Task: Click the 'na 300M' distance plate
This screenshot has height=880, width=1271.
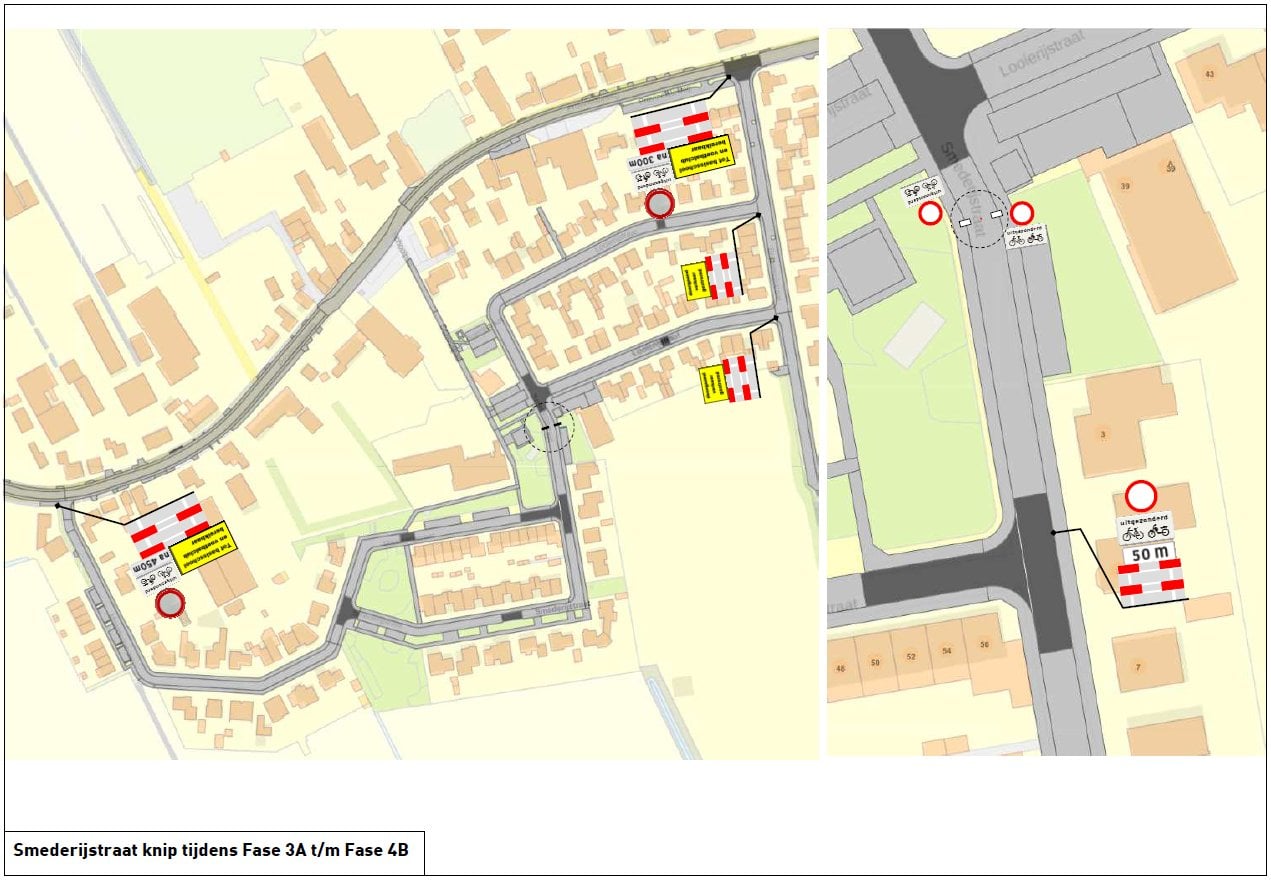Action: click(648, 160)
